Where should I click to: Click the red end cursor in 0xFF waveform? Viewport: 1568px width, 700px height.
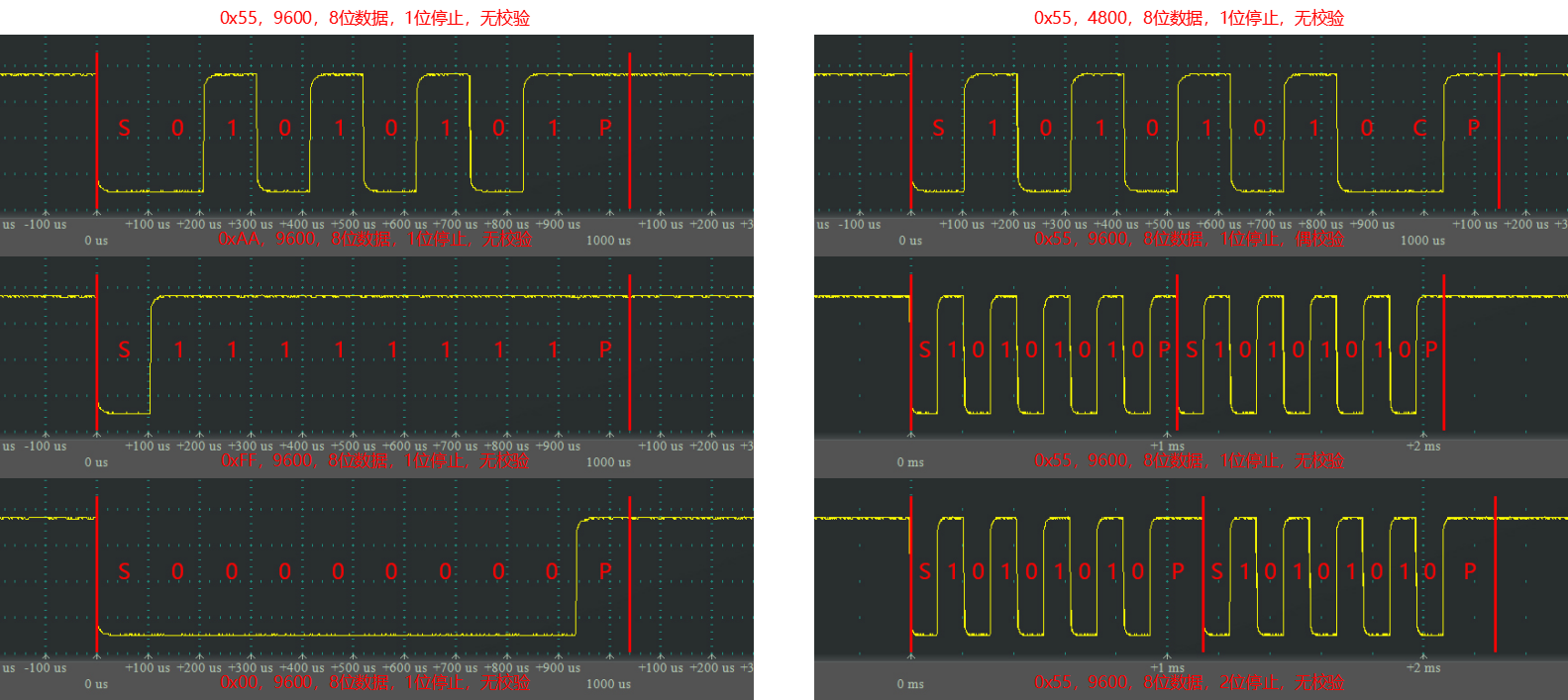coord(629,376)
